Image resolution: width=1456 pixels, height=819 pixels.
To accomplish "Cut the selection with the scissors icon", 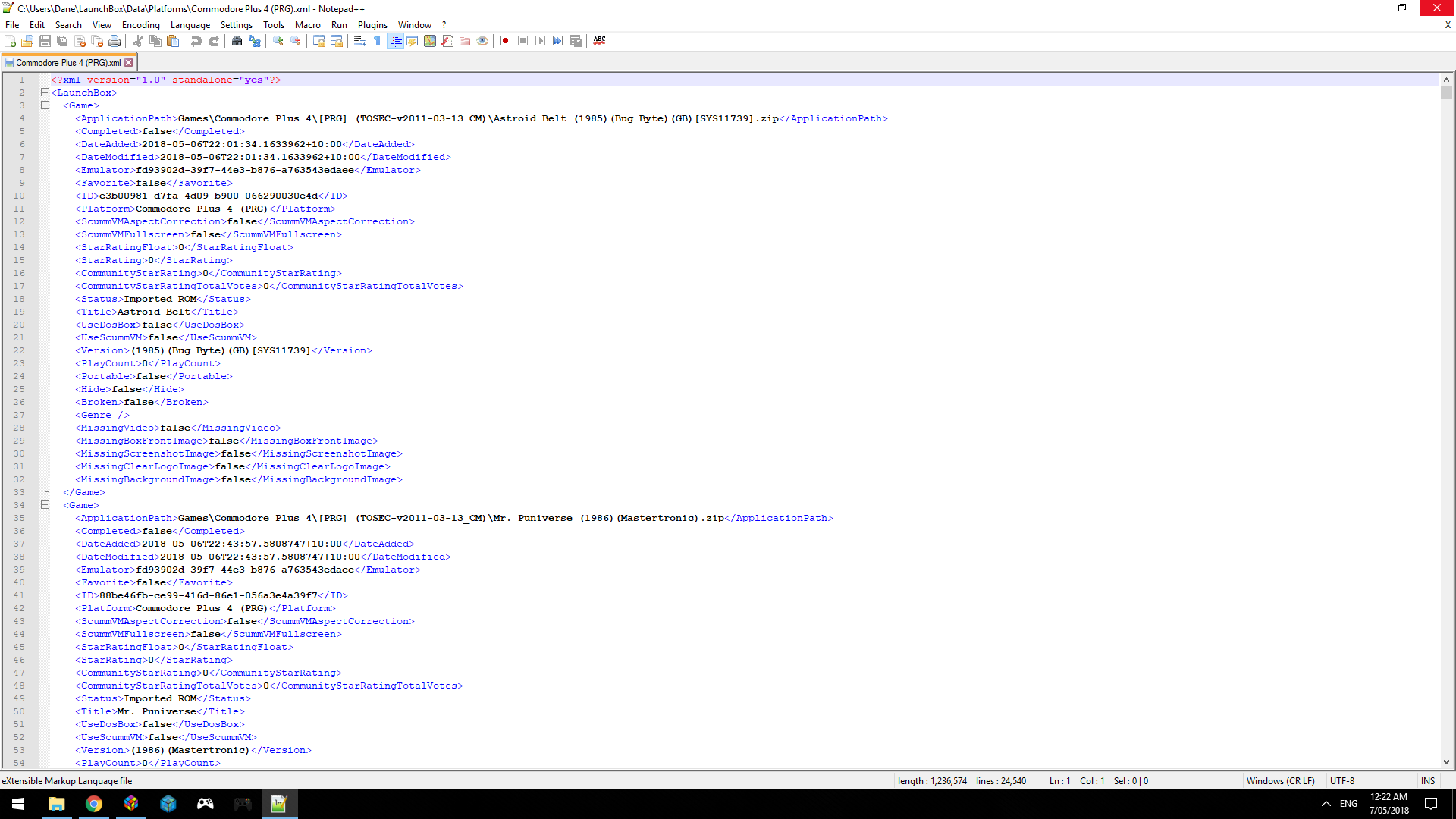I will [x=138, y=41].
